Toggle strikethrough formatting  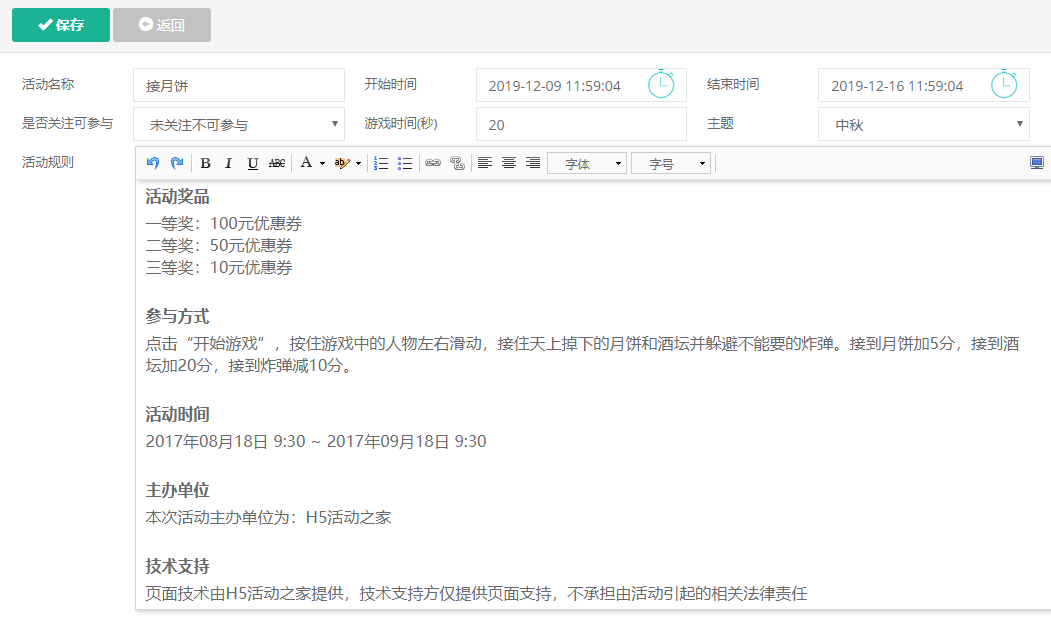pos(276,163)
